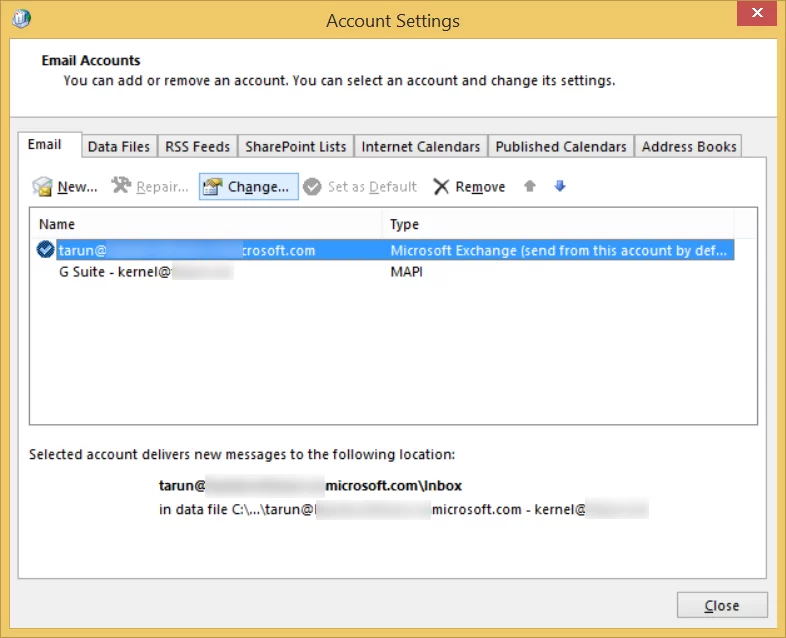
Task: Click the Repair tools icon
Action: (121, 186)
